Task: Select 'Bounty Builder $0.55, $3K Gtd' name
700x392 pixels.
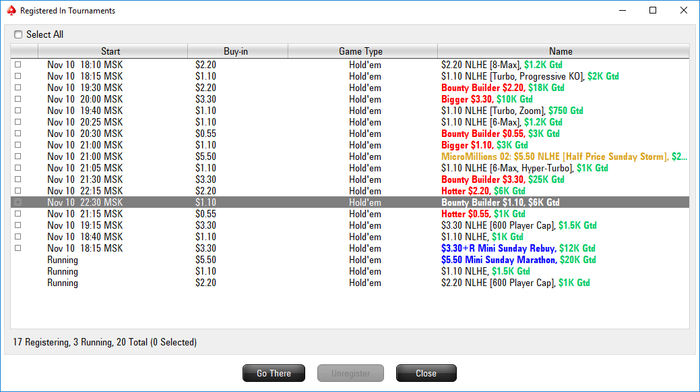Action: [500, 133]
